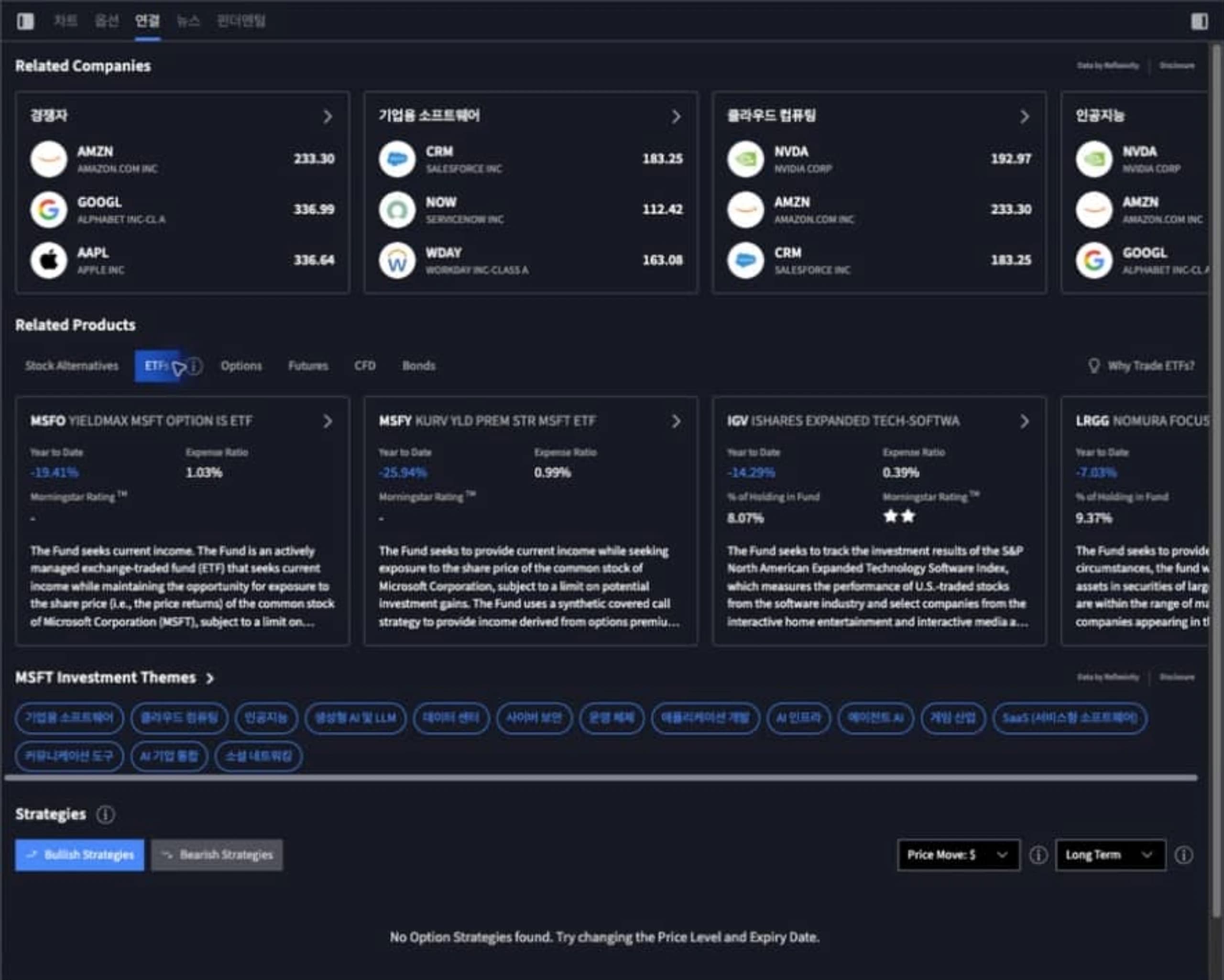Click the GOOGL logo in the 경쟁자 card
The height and width of the screenshot is (980, 1224).
[49, 209]
